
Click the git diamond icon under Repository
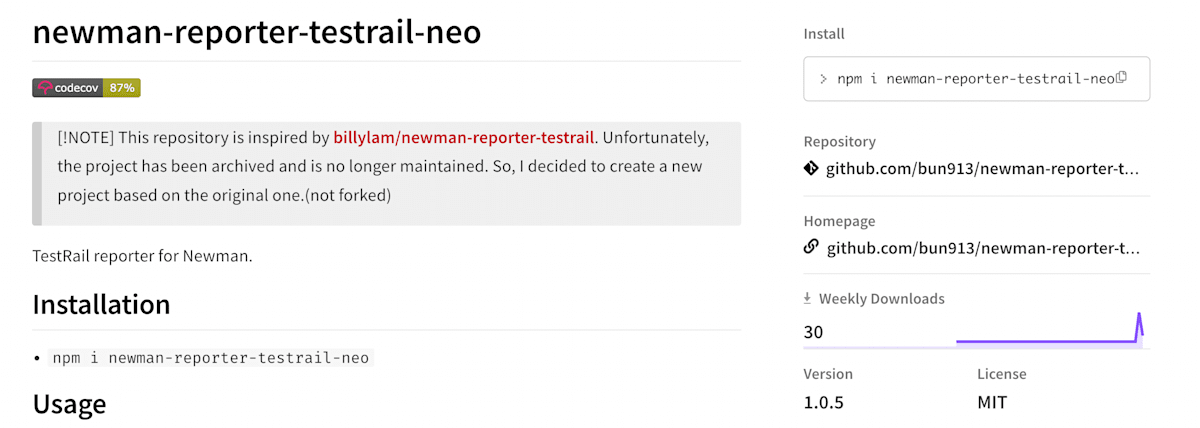click(x=811, y=168)
